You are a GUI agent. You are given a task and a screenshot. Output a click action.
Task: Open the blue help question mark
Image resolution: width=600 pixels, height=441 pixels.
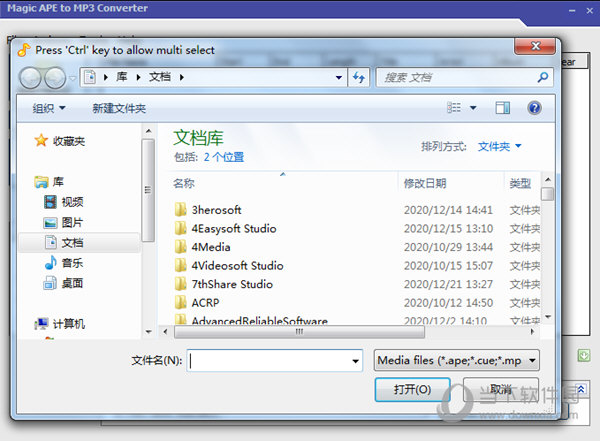534,108
